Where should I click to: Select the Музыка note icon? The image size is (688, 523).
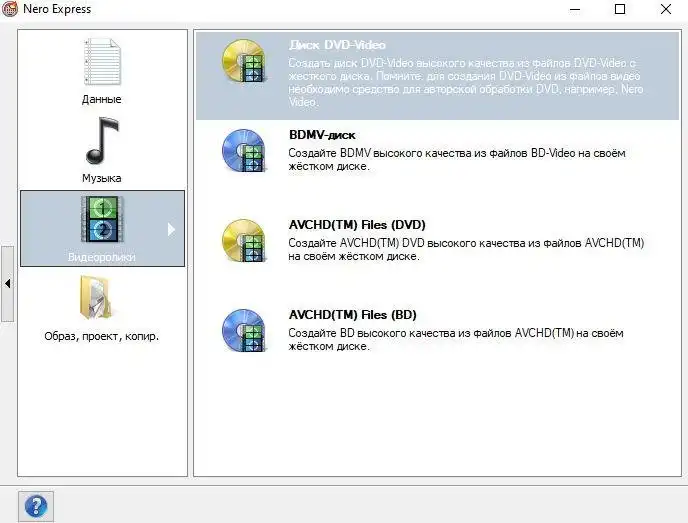click(102, 140)
